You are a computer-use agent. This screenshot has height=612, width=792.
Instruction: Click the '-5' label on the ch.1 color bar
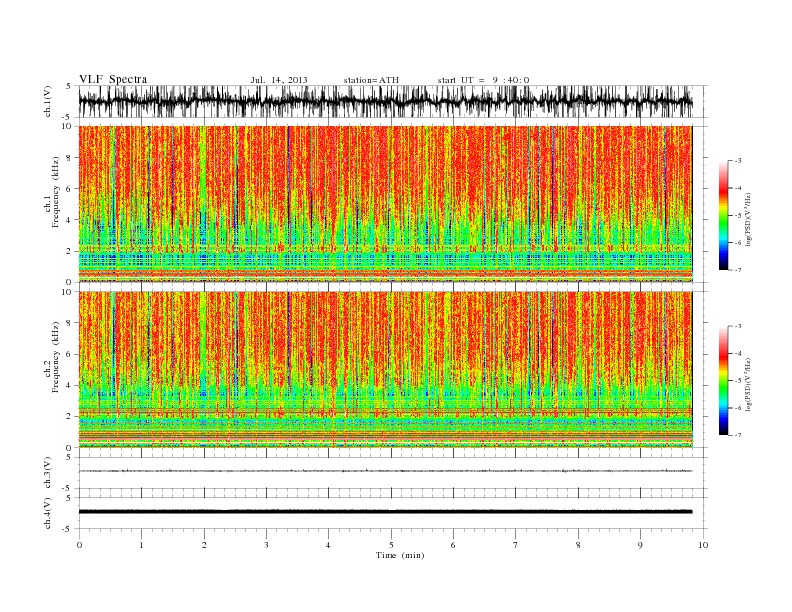[x=738, y=216]
